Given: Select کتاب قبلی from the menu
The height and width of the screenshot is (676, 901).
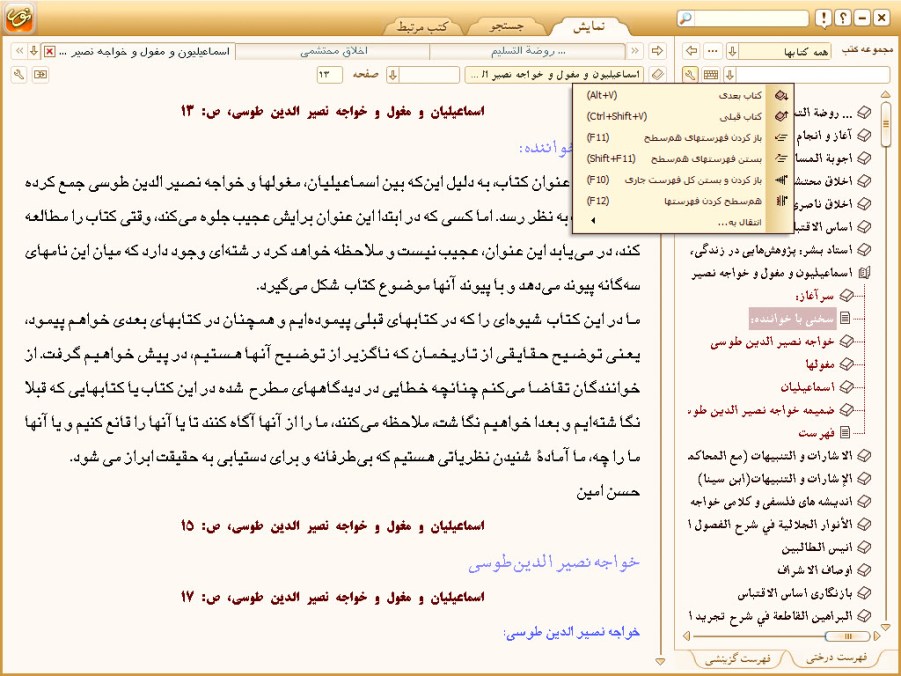Looking at the screenshot, I should click(683, 117).
